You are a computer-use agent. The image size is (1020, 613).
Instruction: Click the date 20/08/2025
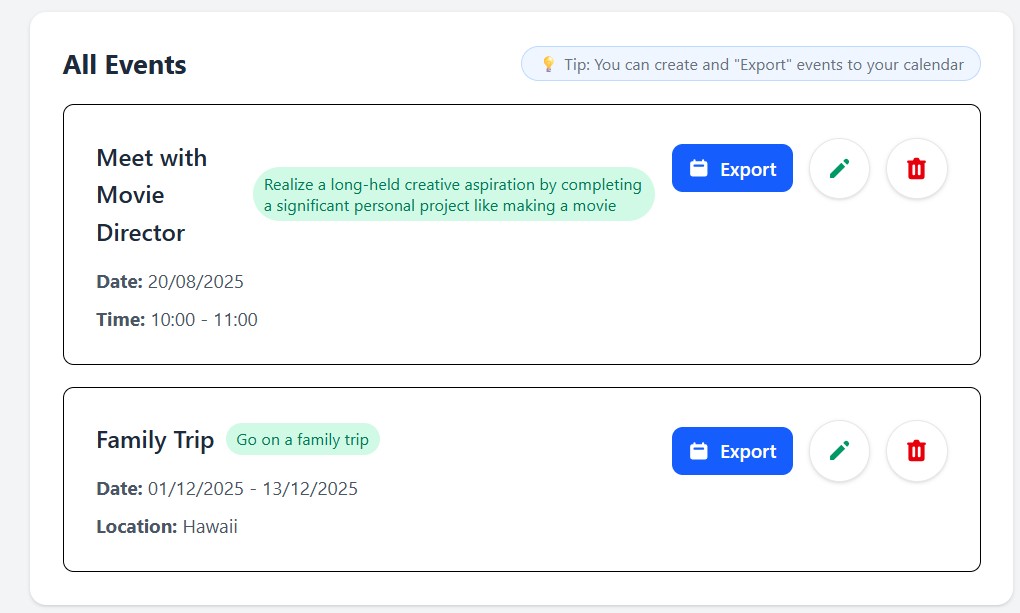[x=196, y=282]
